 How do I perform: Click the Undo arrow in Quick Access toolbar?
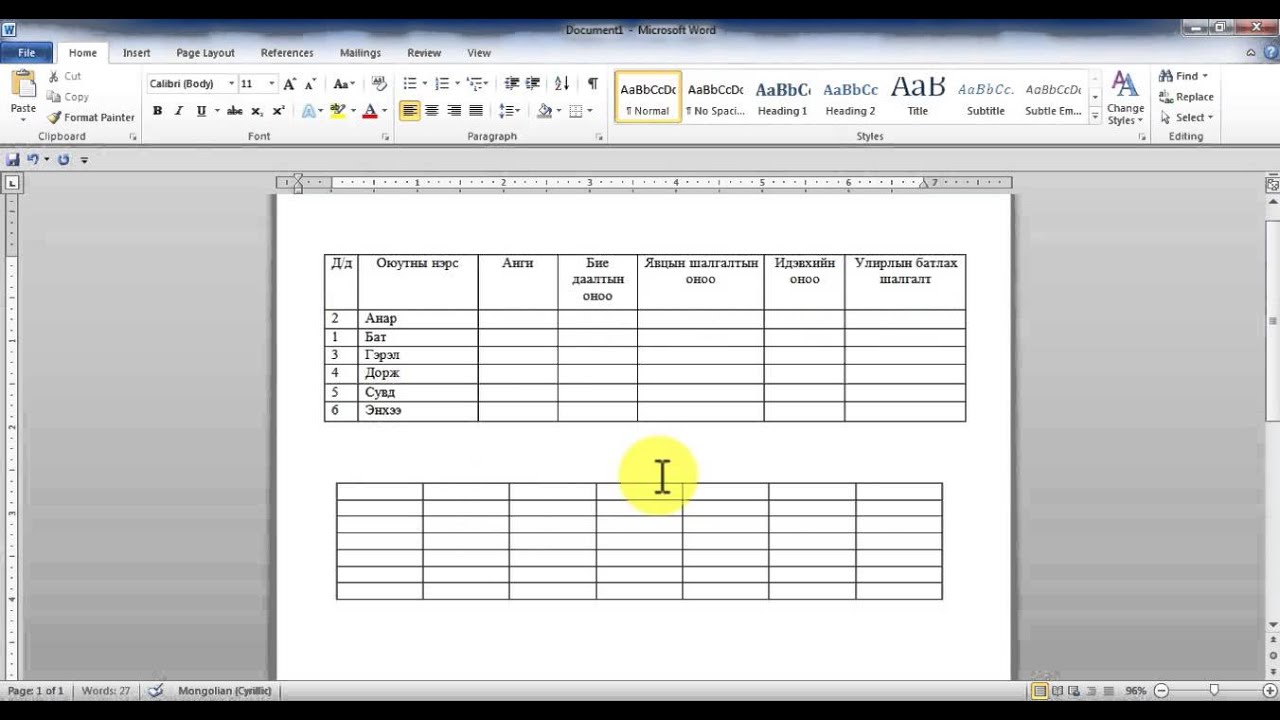click(x=33, y=160)
